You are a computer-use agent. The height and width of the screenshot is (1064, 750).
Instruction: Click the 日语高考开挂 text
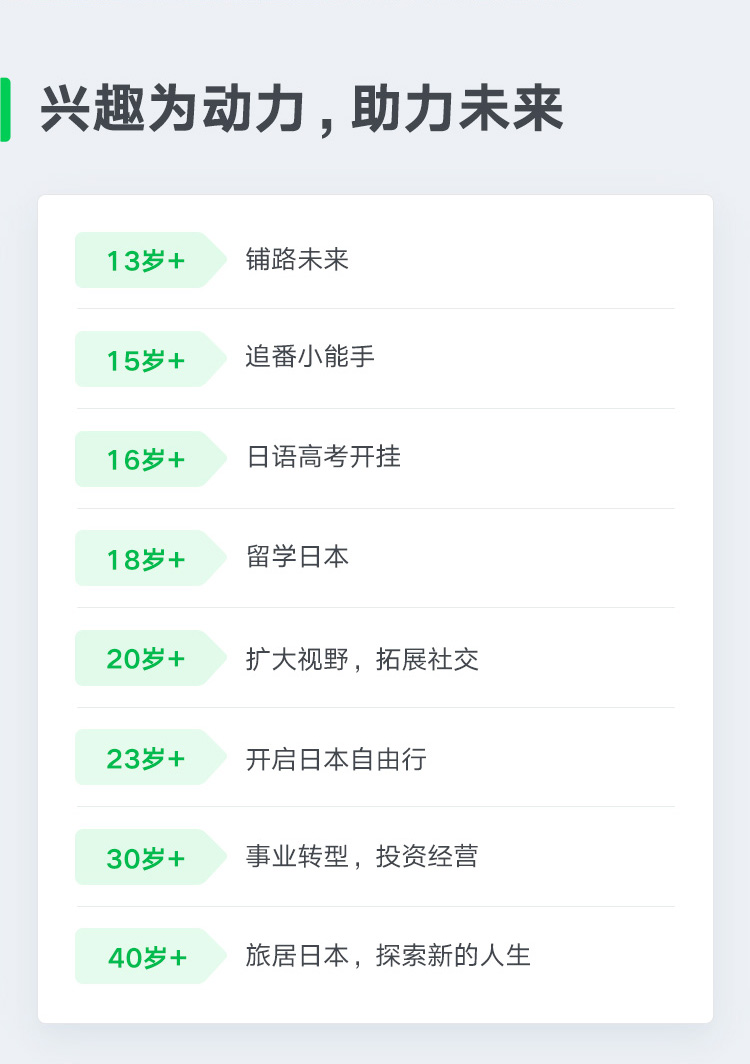(323, 457)
